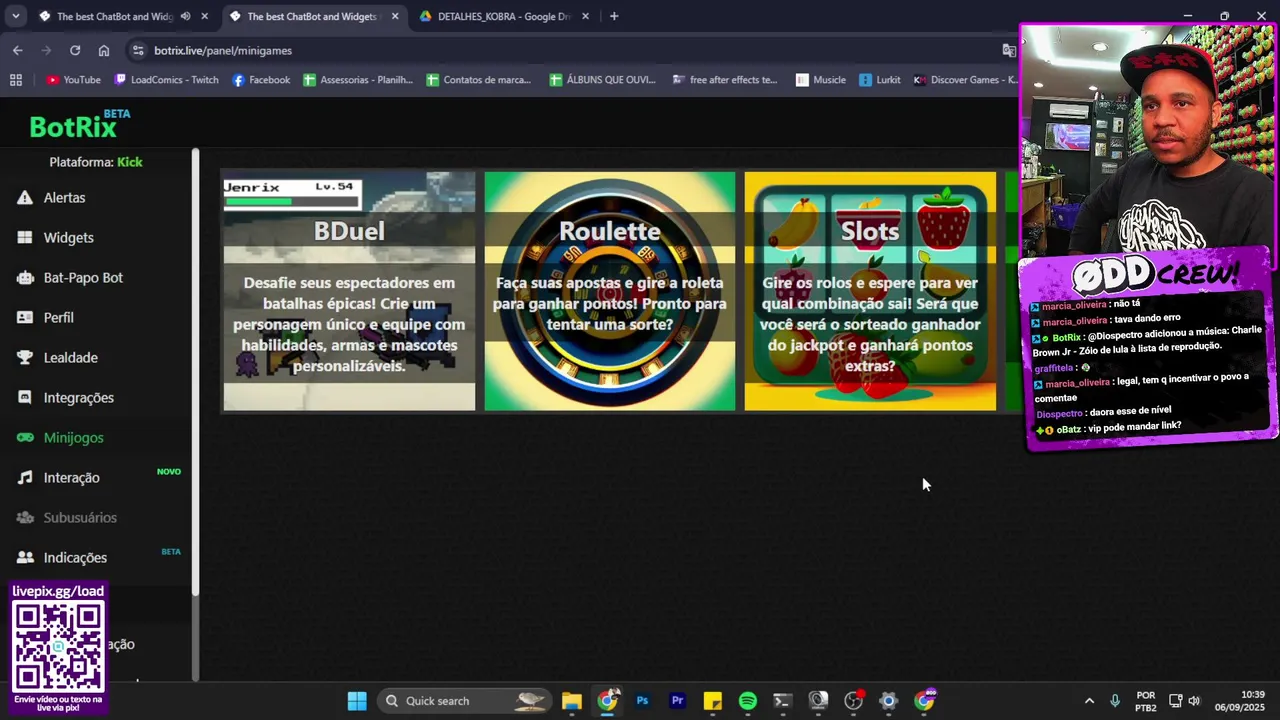Open LoadComics - Twitch bookmark
Screen dimensions: 1280x720
[x=166, y=80]
